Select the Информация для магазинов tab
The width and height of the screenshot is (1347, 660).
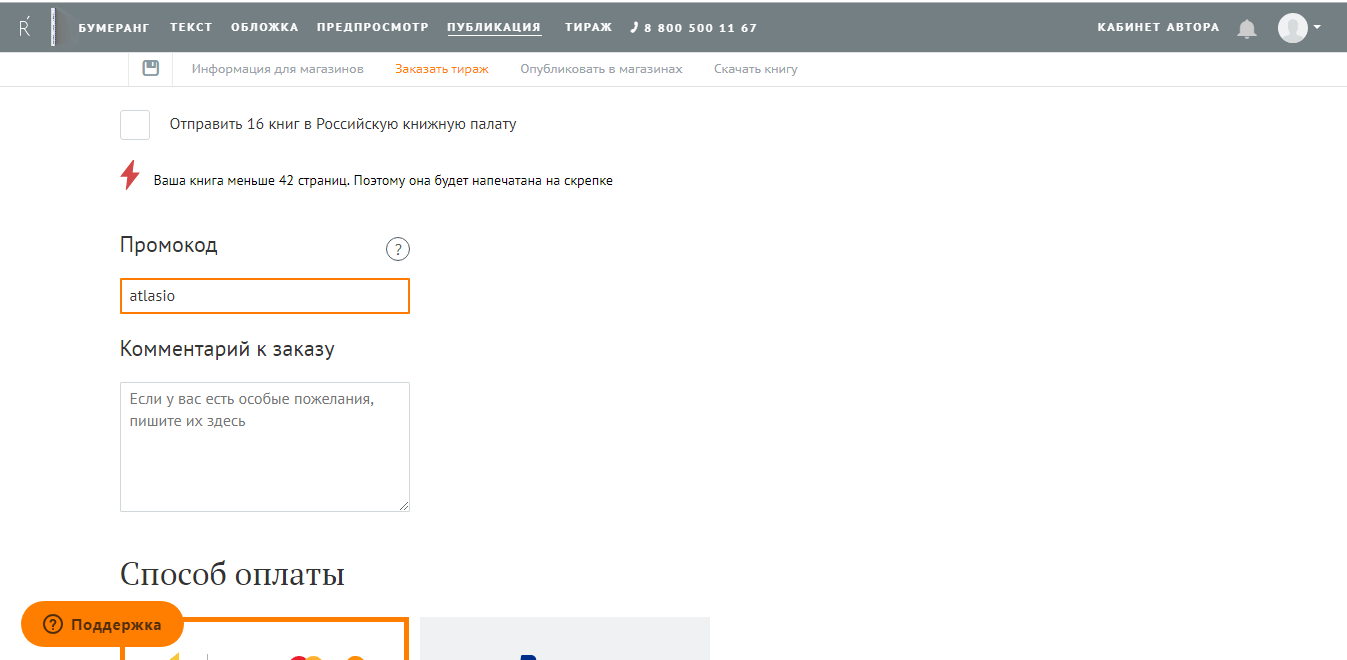277,69
